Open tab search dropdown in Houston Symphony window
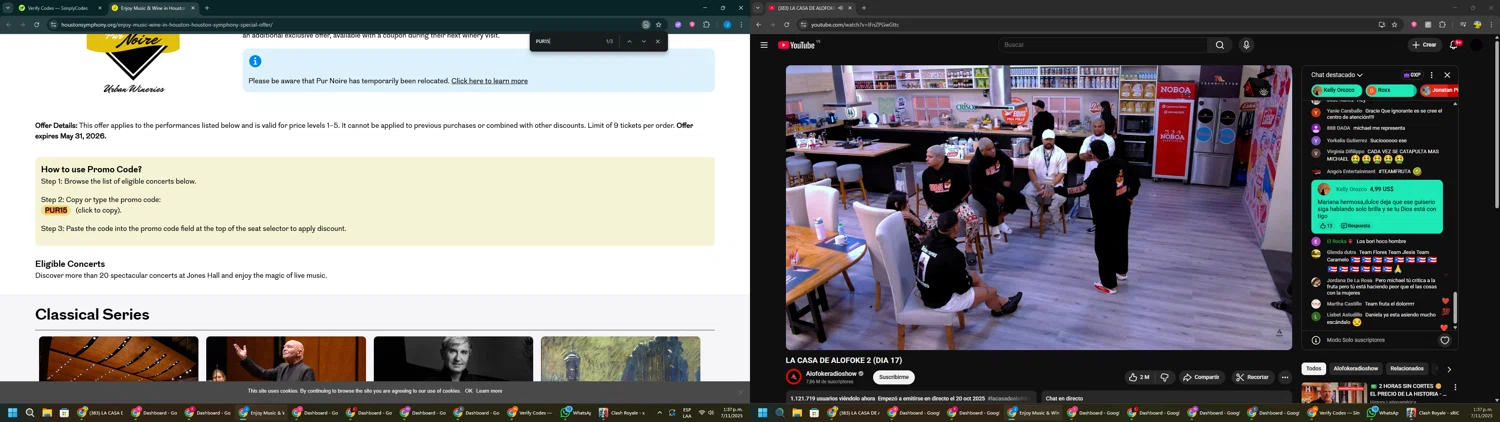Image resolution: width=1500 pixels, height=422 pixels. click(7, 8)
